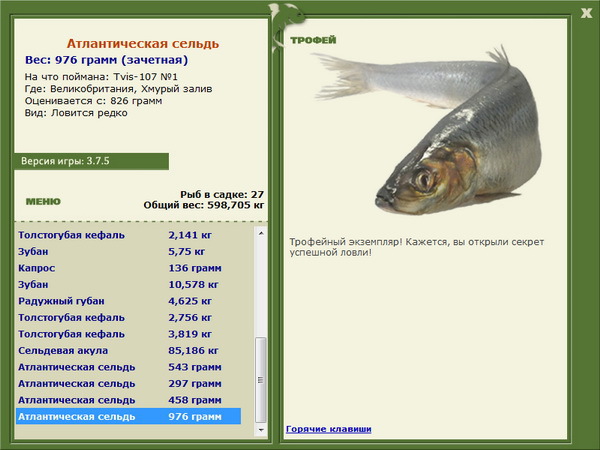Click the На что поймана: Tvis-107 line

tap(101, 77)
